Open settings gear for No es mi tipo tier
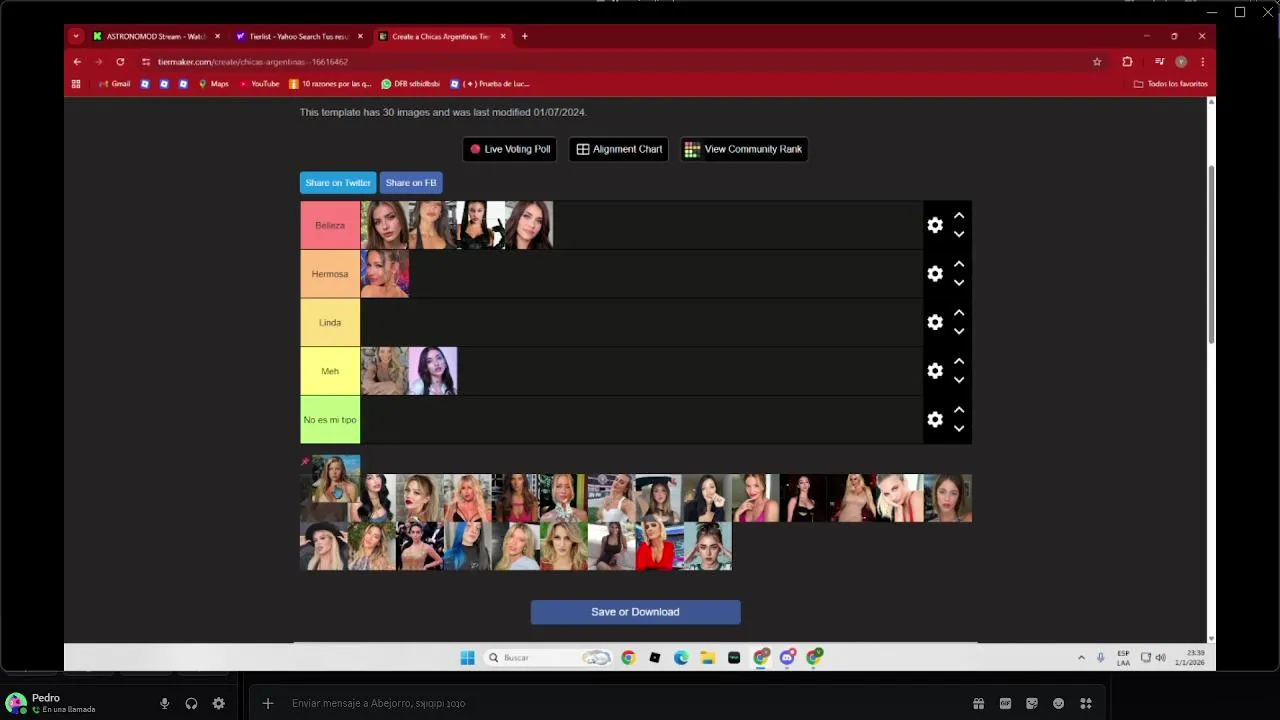Screen dimensions: 1280x720 point(935,420)
